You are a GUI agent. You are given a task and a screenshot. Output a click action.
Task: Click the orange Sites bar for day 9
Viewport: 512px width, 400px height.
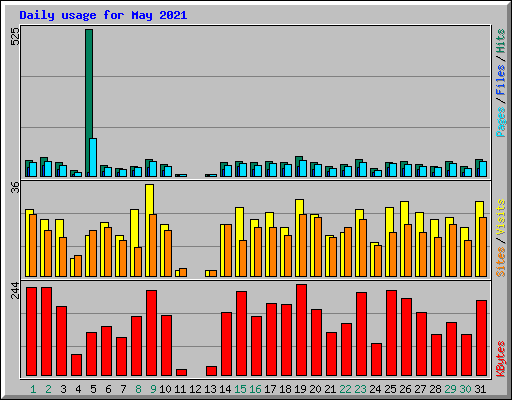click(153, 245)
